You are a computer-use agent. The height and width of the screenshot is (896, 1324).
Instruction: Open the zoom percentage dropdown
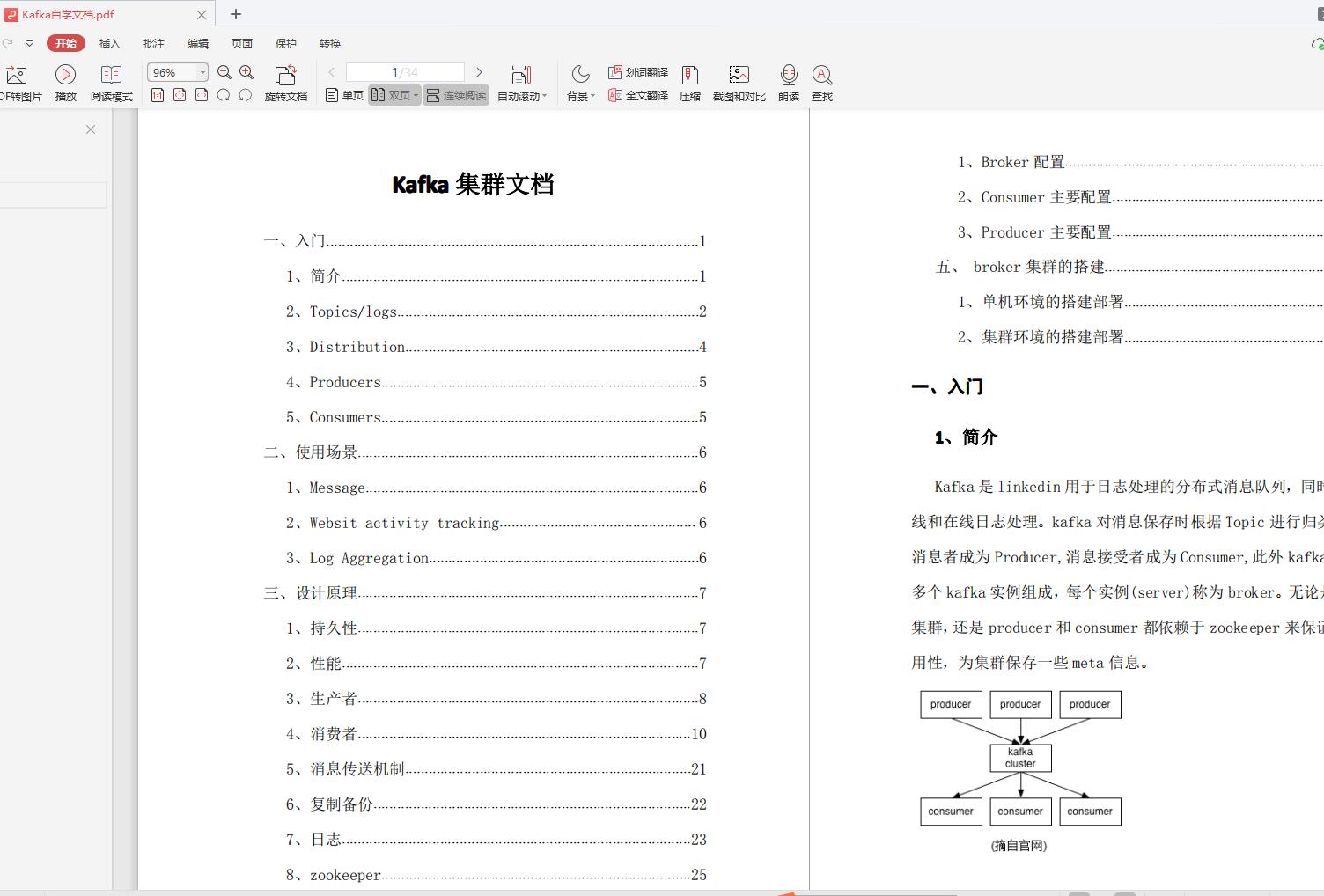(x=202, y=72)
